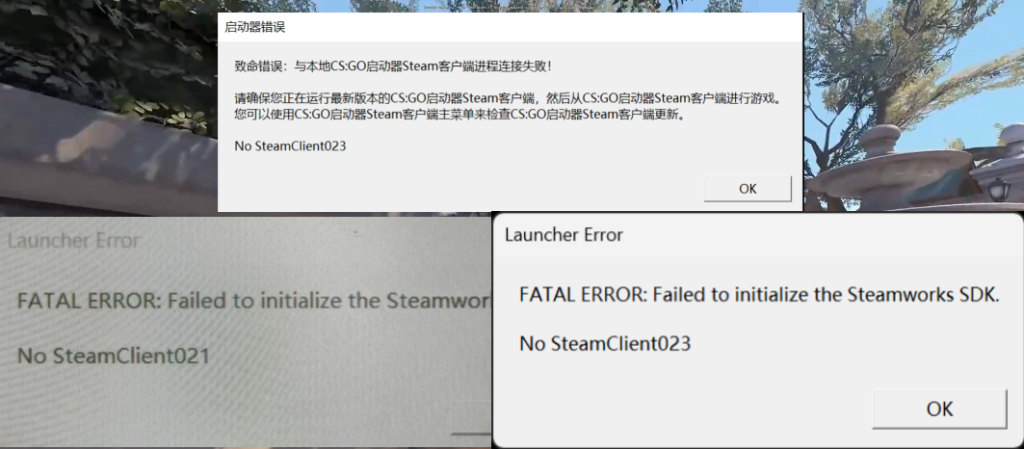The width and height of the screenshot is (1024, 449).
Task: Click No SteamClient023 in the right English dialog
Action: click(x=605, y=343)
